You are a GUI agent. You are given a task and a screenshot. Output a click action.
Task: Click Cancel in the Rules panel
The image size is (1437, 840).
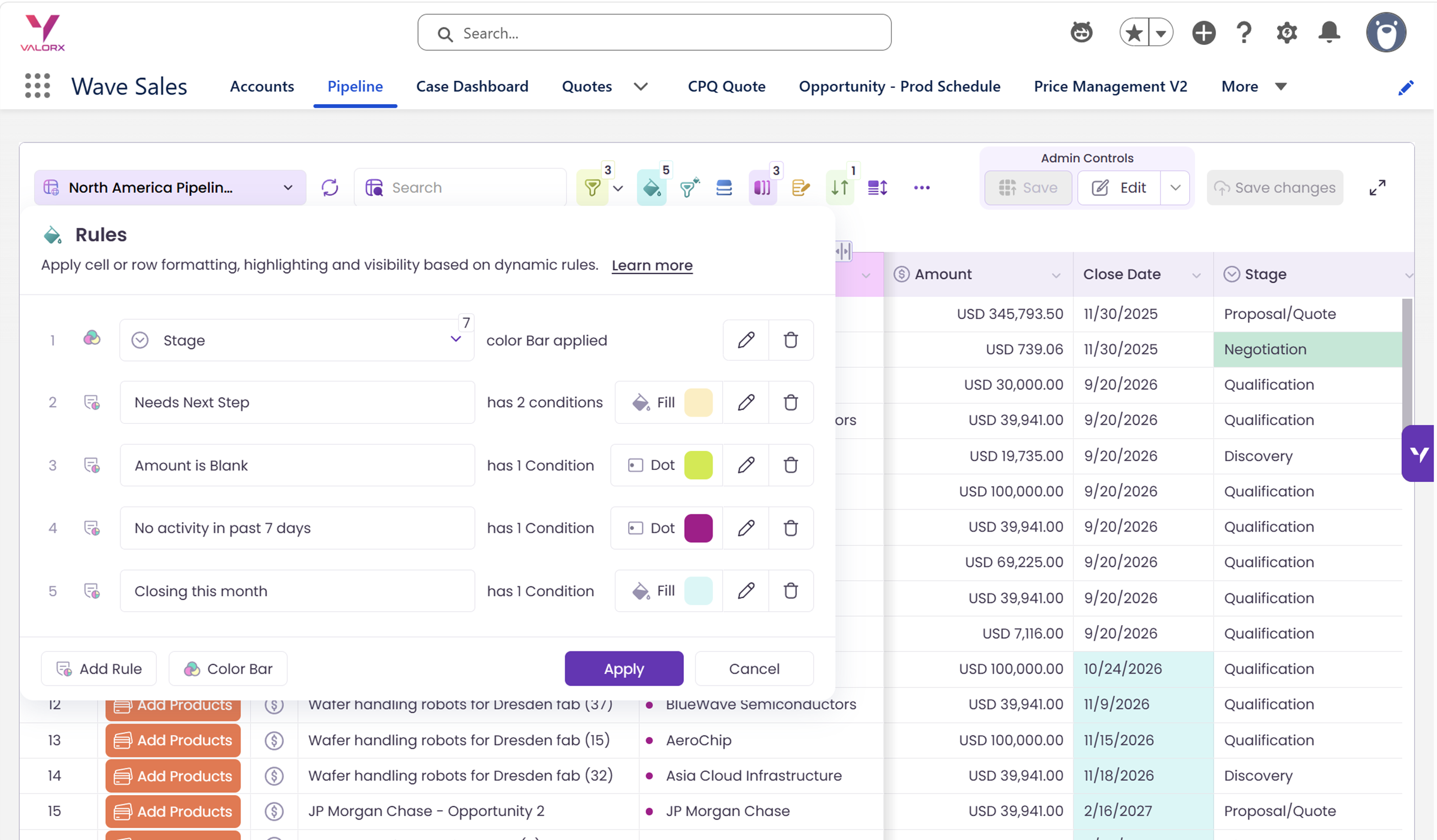tap(754, 668)
